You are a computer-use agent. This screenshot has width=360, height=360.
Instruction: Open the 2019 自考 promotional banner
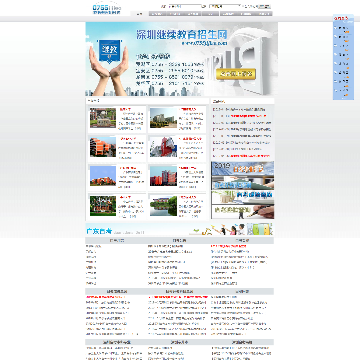(x=243, y=168)
